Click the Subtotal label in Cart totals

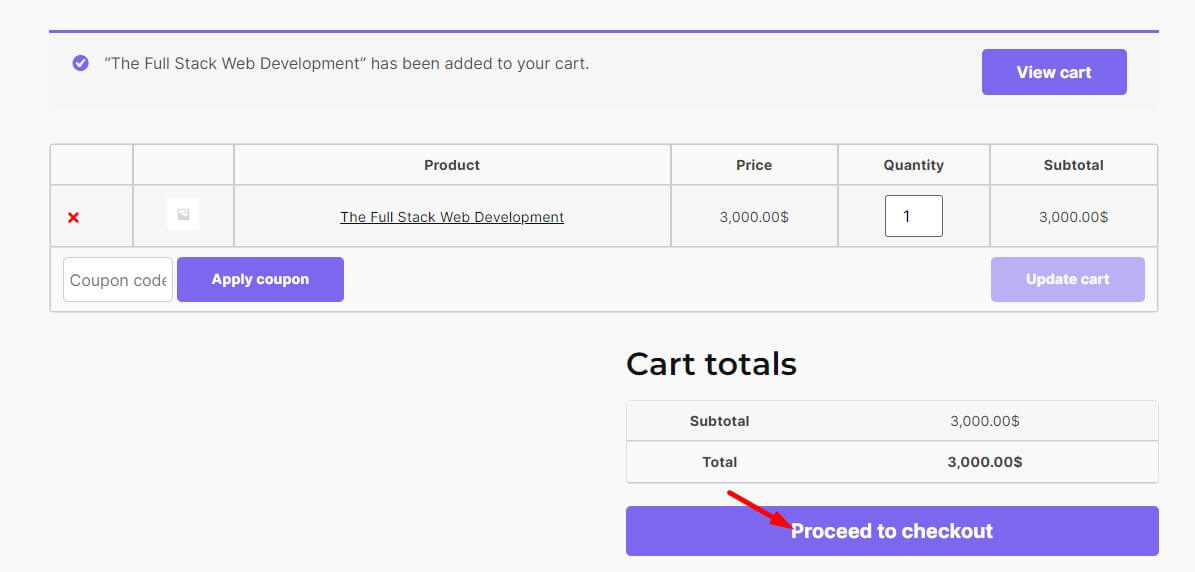(719, 421)
